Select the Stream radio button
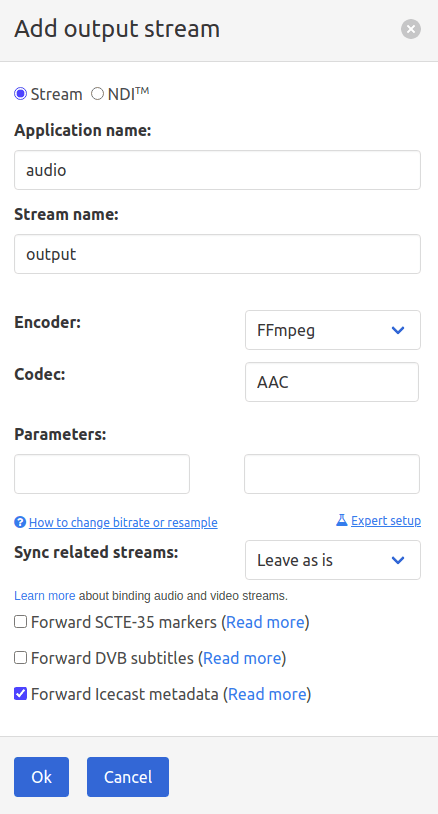Image resolution: width=438 pixels, height=814 pixels. (20, 94)
